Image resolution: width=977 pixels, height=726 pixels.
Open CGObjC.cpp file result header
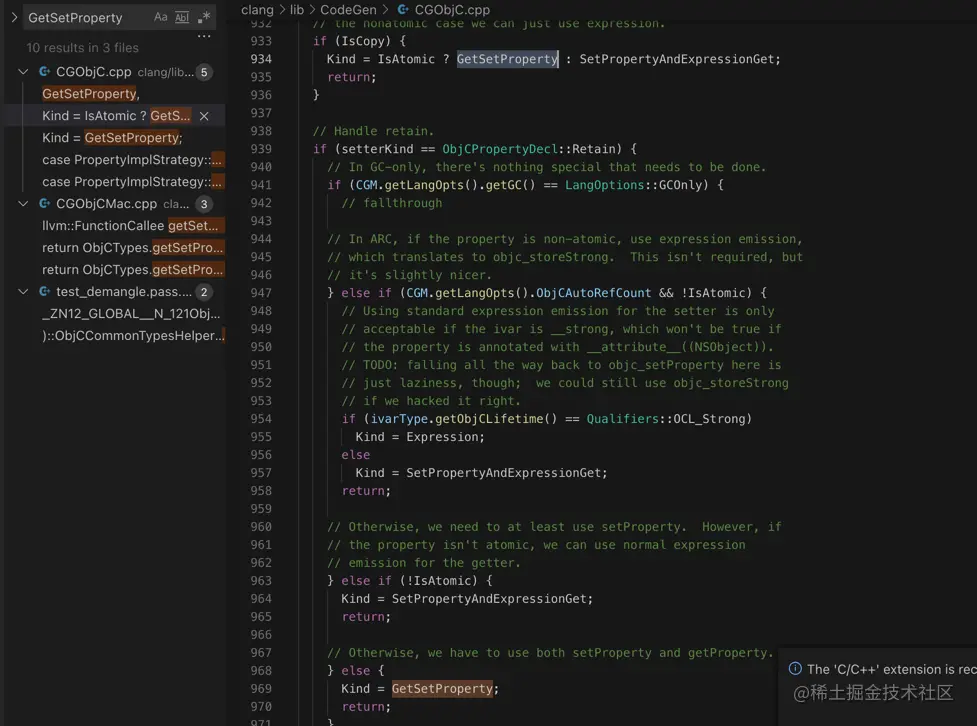[x=115, y=72]
